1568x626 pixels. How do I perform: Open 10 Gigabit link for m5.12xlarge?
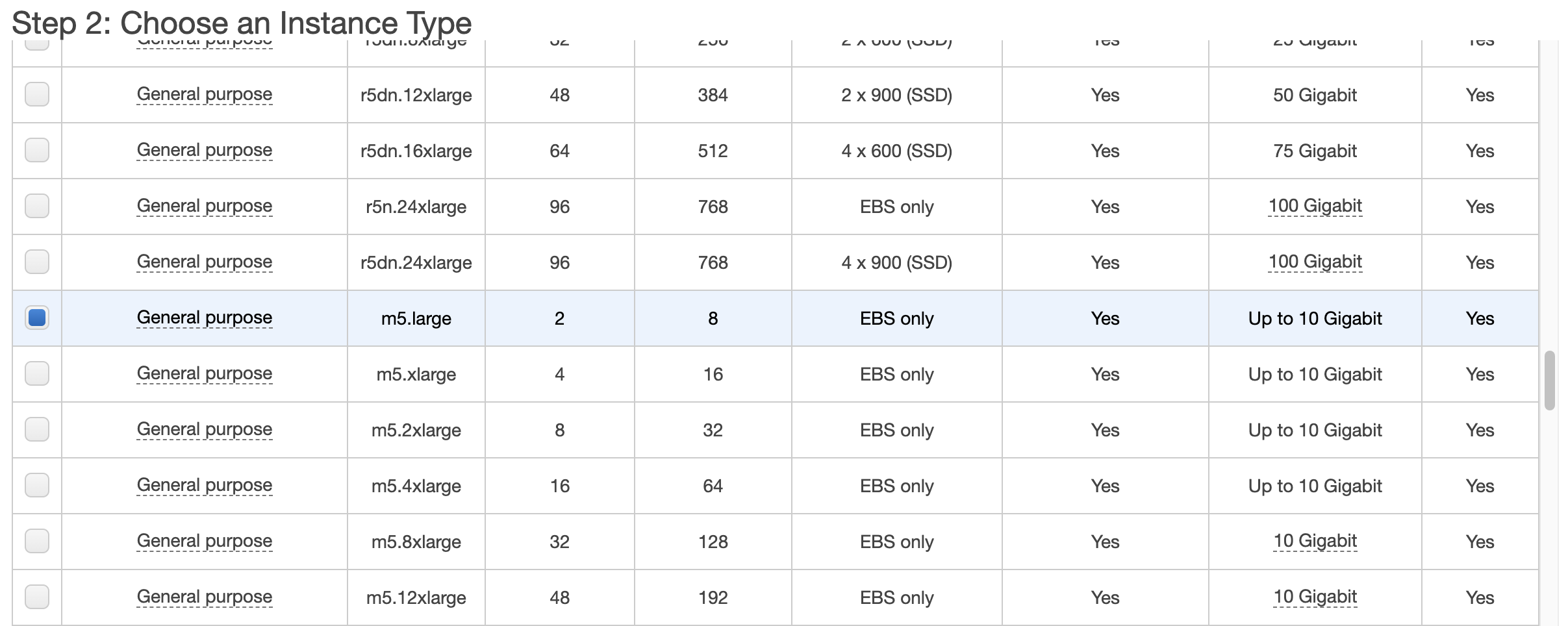pos(1315,597)
